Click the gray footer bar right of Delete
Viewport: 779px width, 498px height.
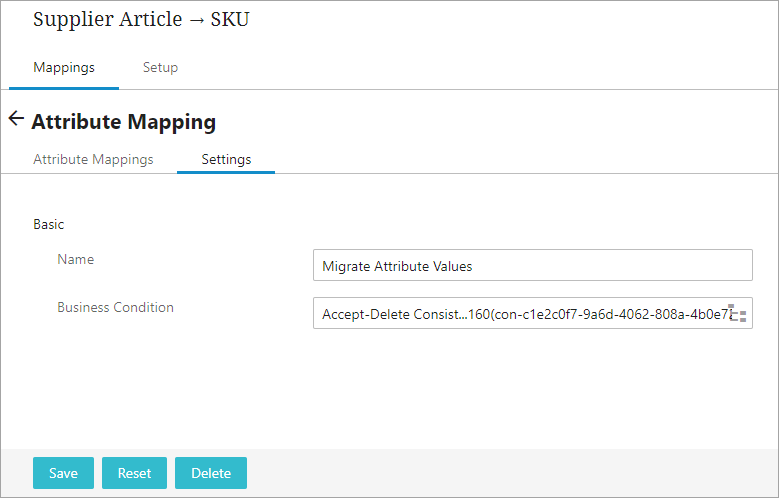pos(500,473)
